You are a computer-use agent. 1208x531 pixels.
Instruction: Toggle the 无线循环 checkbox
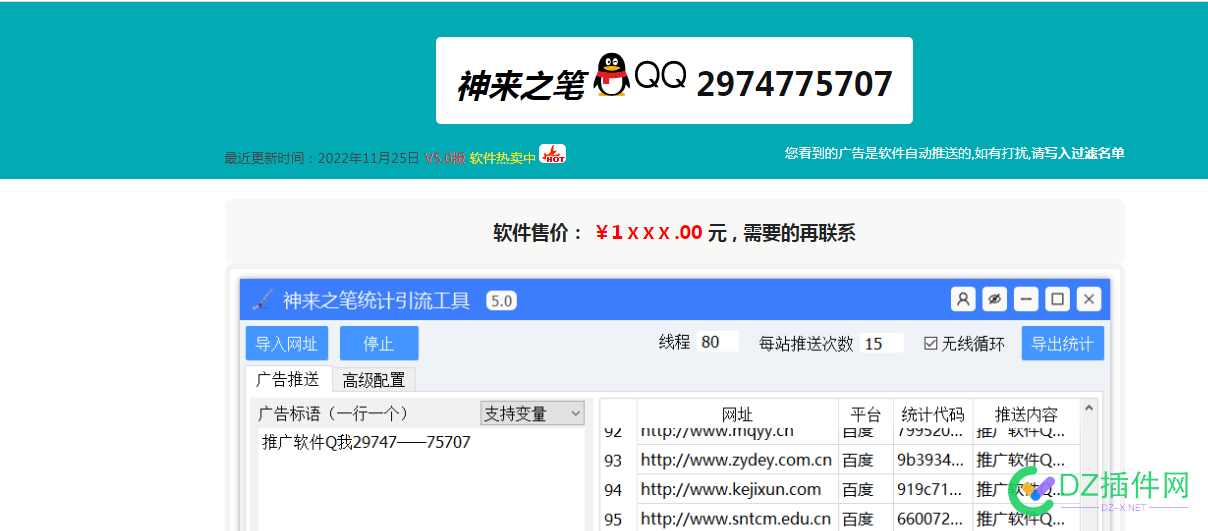tap(931, 343)
